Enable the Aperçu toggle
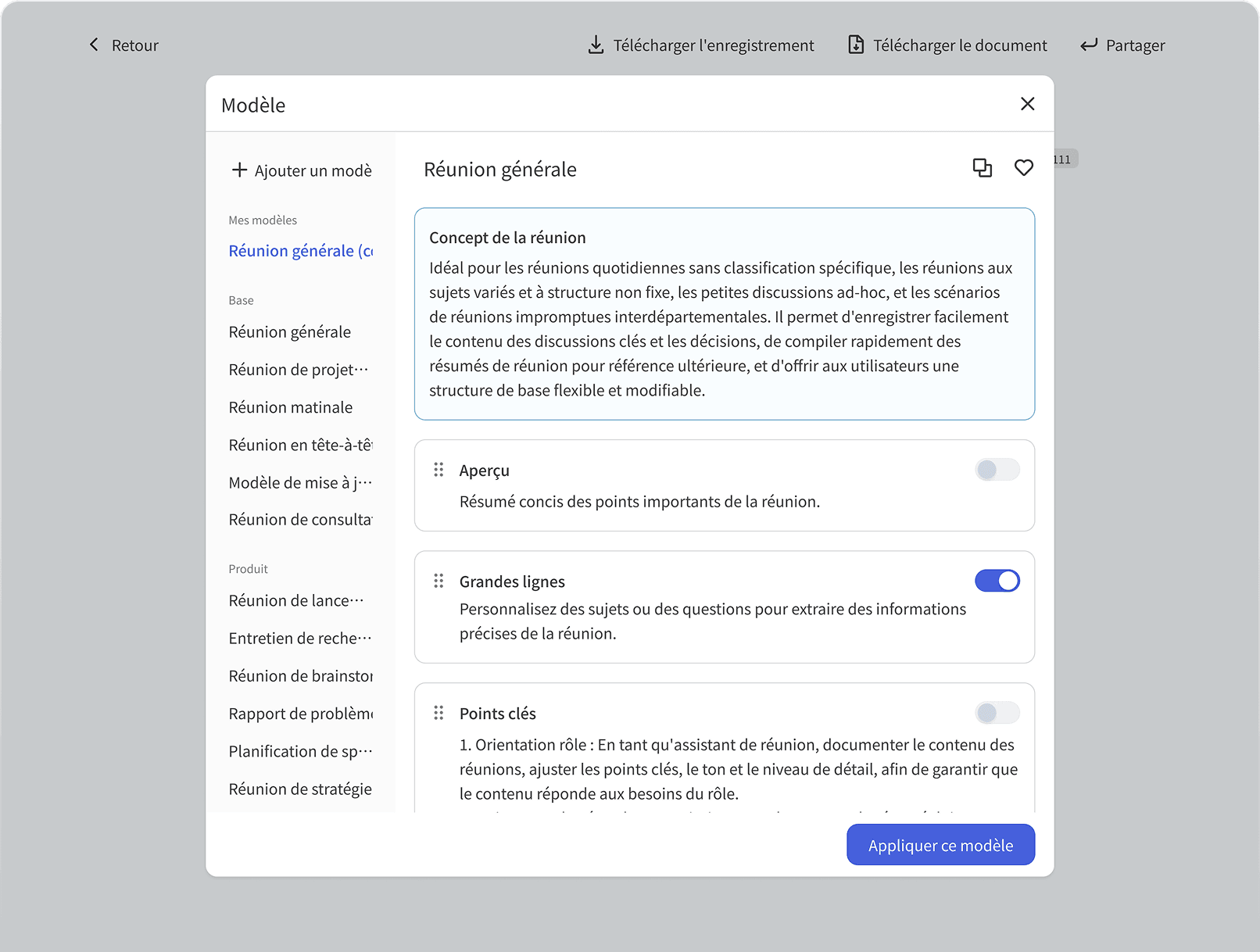1260x952 pixels. click(x=997, y=470)
